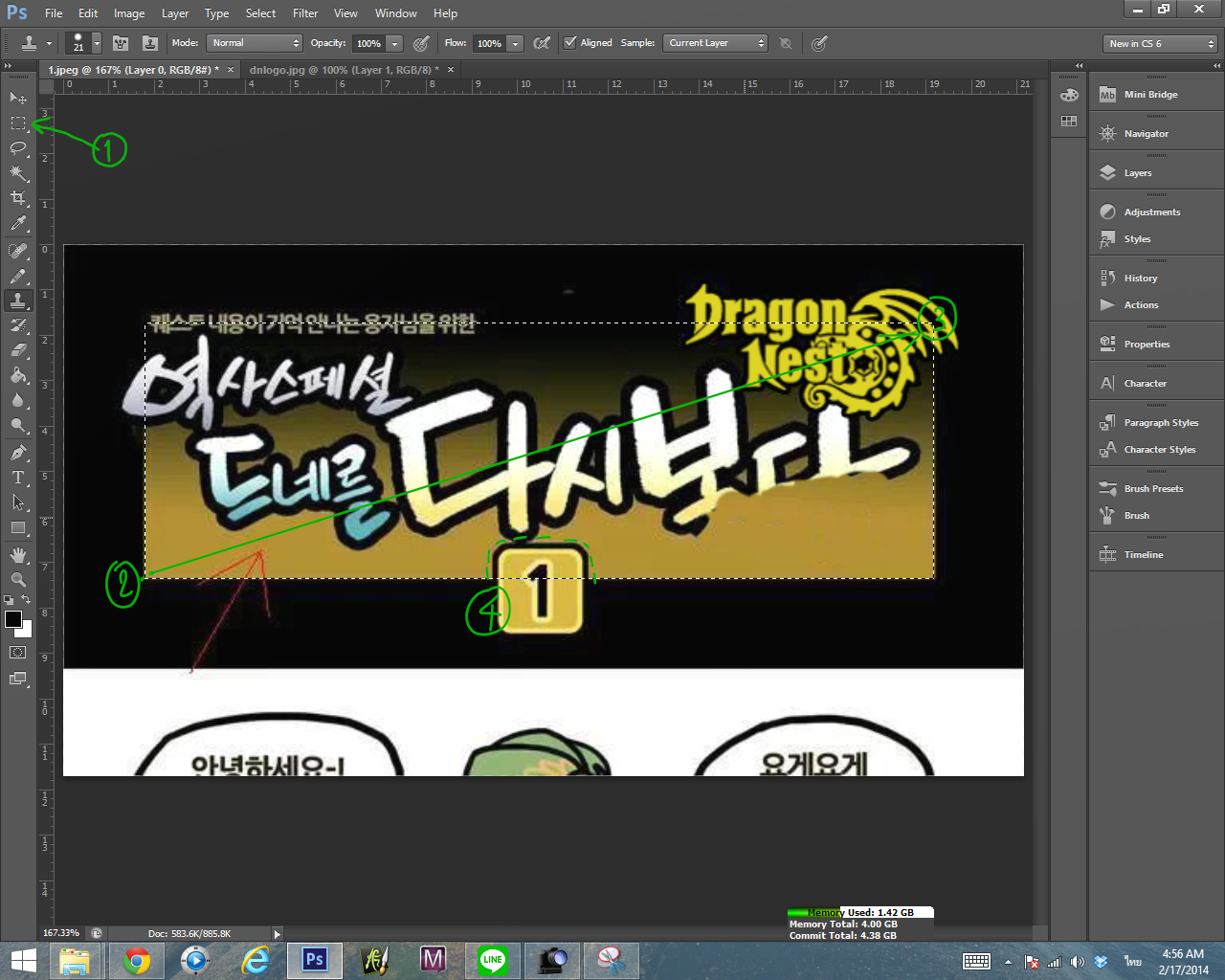This screenshot has height=980, width=1225.
Task: Enable airbrush-style build-up
Action: 542,43
